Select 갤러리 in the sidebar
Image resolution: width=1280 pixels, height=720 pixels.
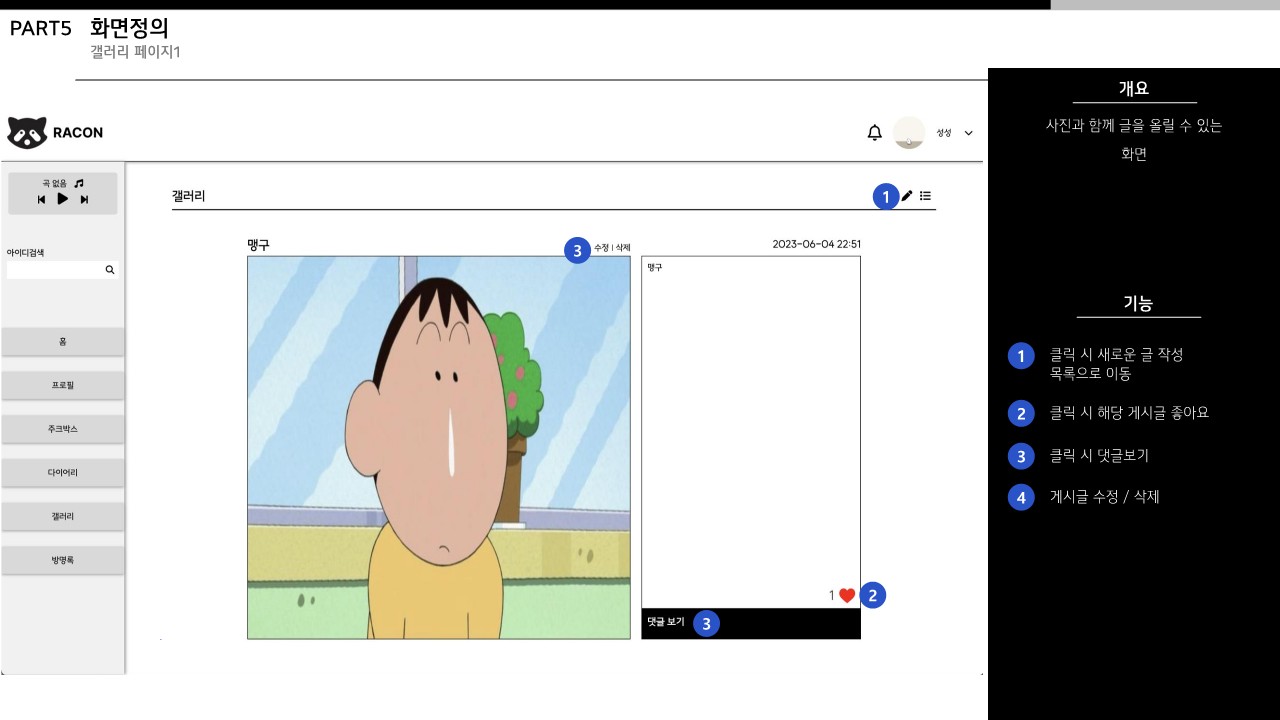[x=62, y=516]
